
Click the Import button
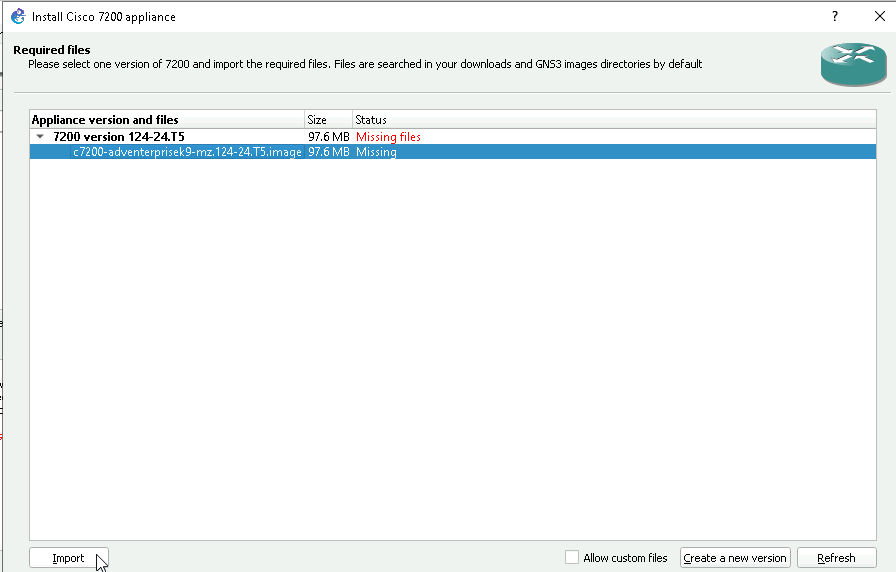tap(69, 558)
